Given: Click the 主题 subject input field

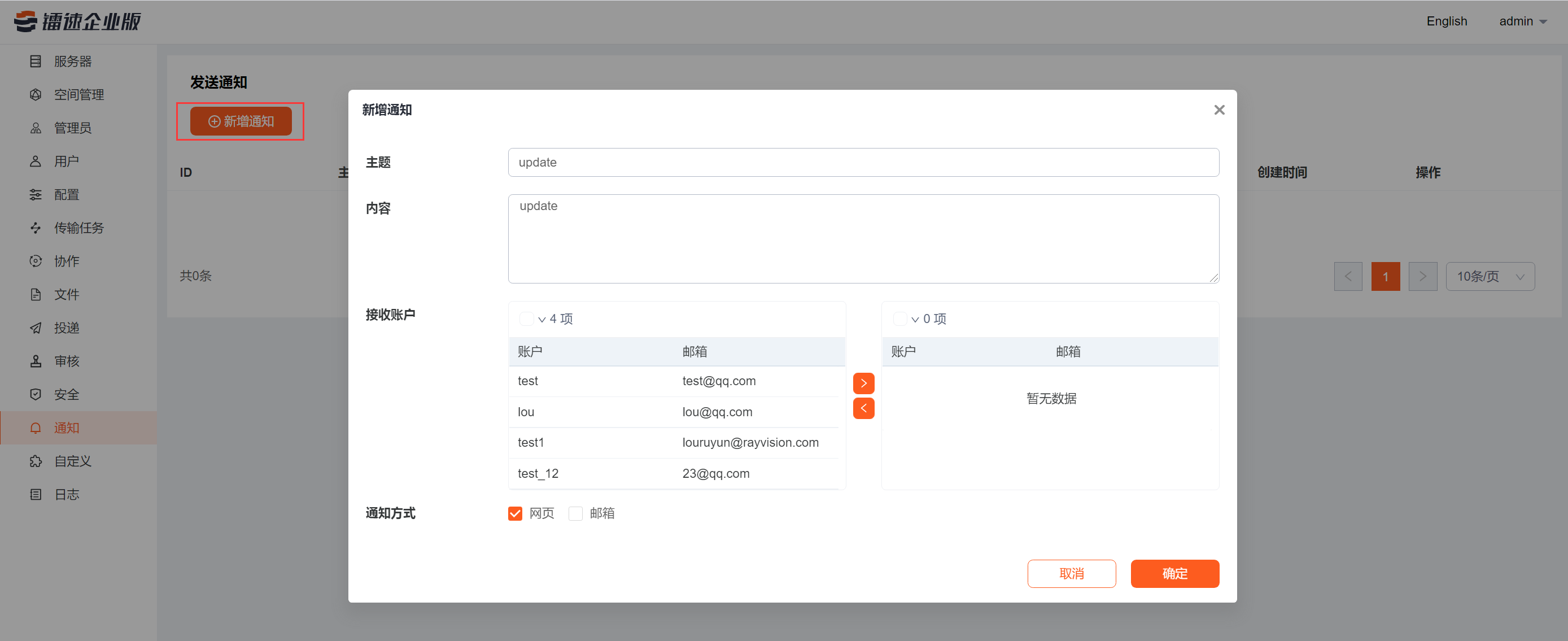Looking at the screenshot, I should pos(863,163).
